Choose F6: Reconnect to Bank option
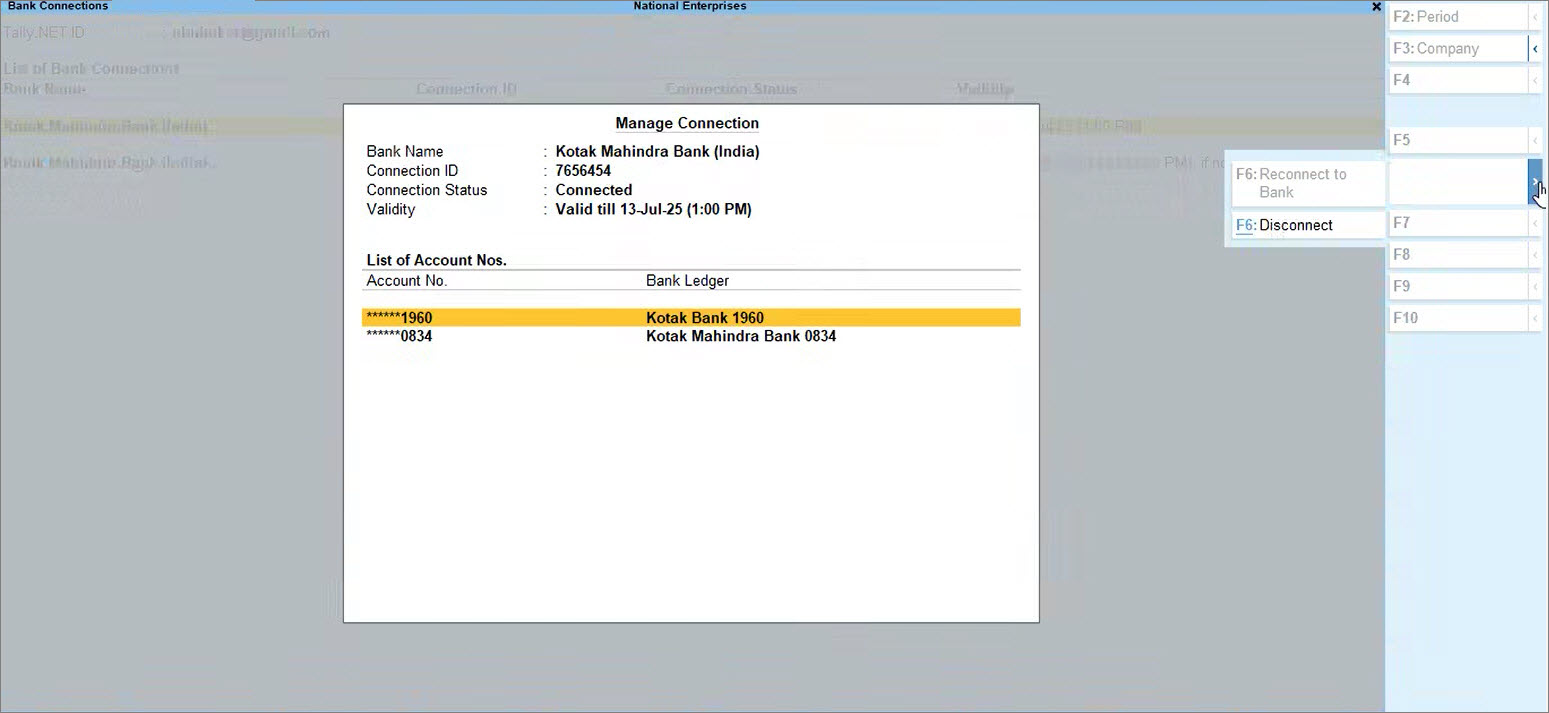Screen dimensions: 1549x713 [1308, 183]
